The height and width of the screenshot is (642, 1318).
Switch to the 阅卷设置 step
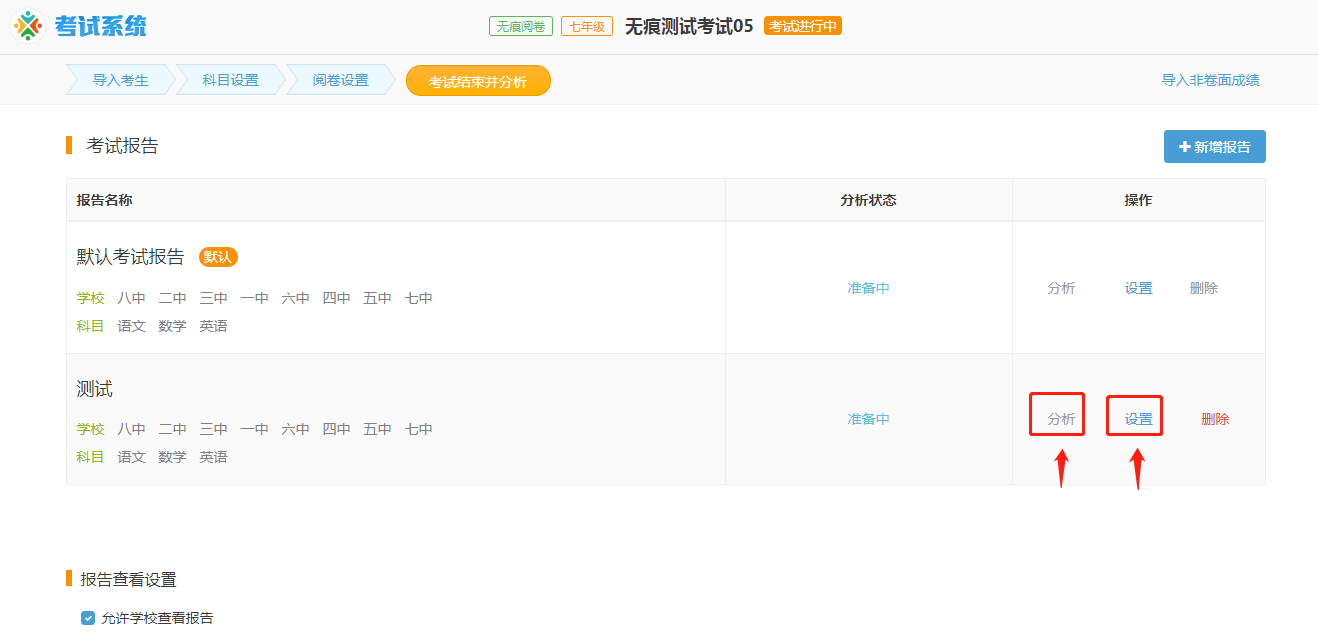(x=341, y=81)
